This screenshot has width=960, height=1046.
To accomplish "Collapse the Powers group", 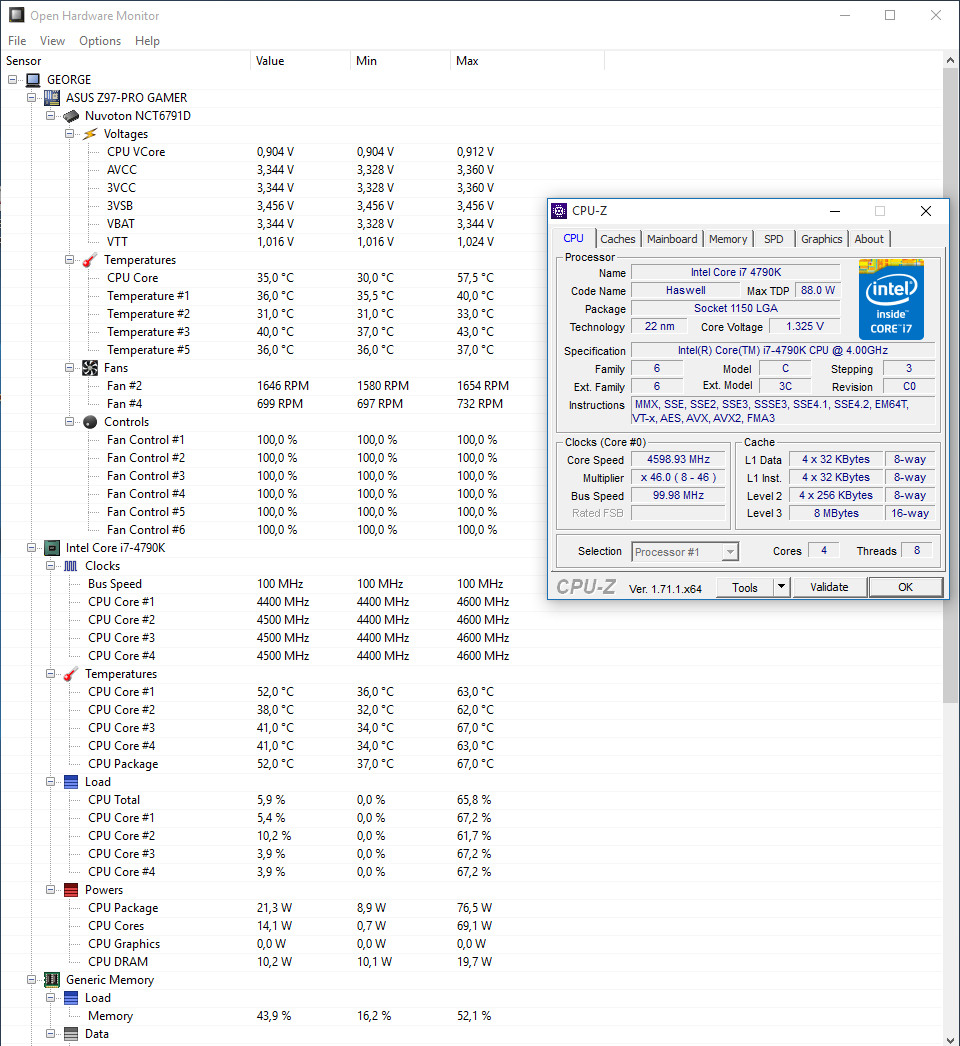I will click(50, 891).
